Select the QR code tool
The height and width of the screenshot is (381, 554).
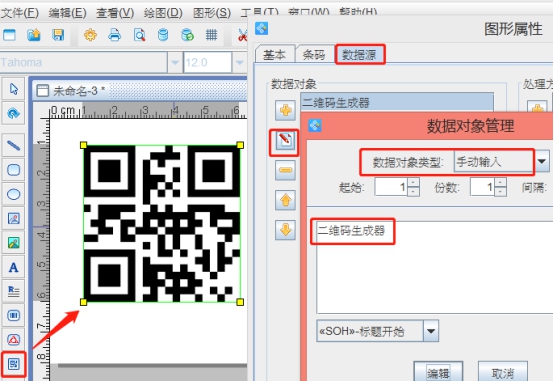click(13, 364)
